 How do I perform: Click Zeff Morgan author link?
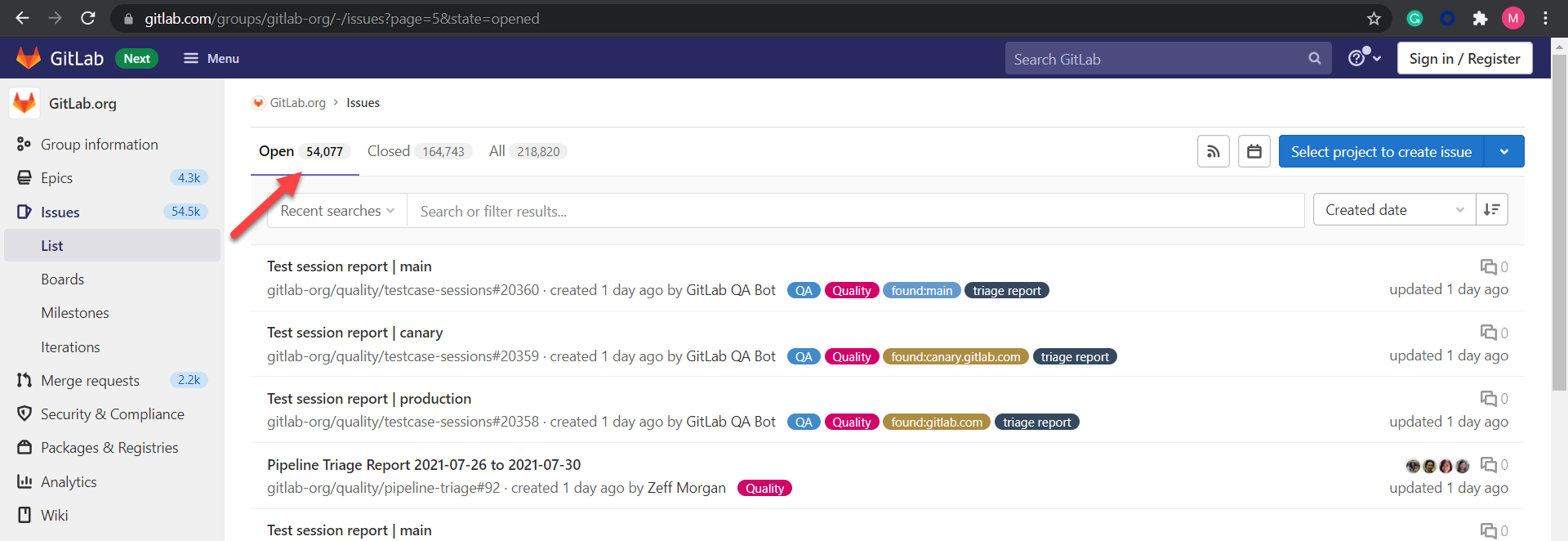(x=686, y=488)
